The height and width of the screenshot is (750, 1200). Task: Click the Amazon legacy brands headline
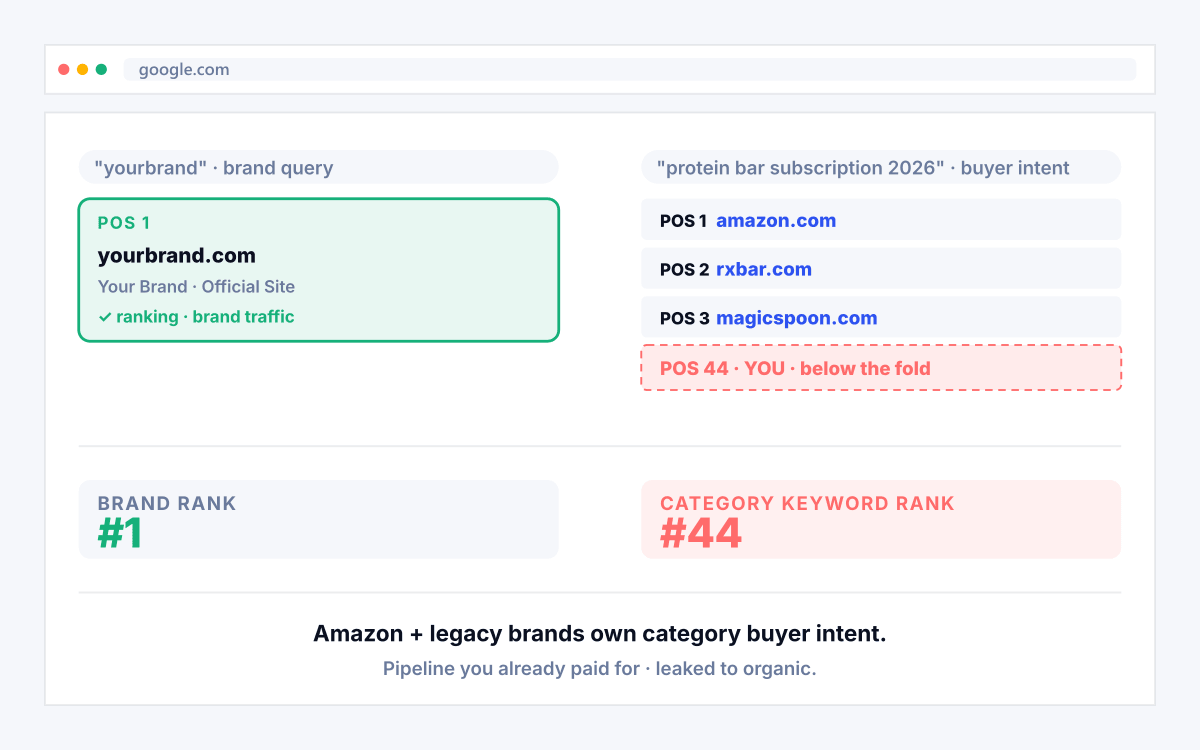600,633
